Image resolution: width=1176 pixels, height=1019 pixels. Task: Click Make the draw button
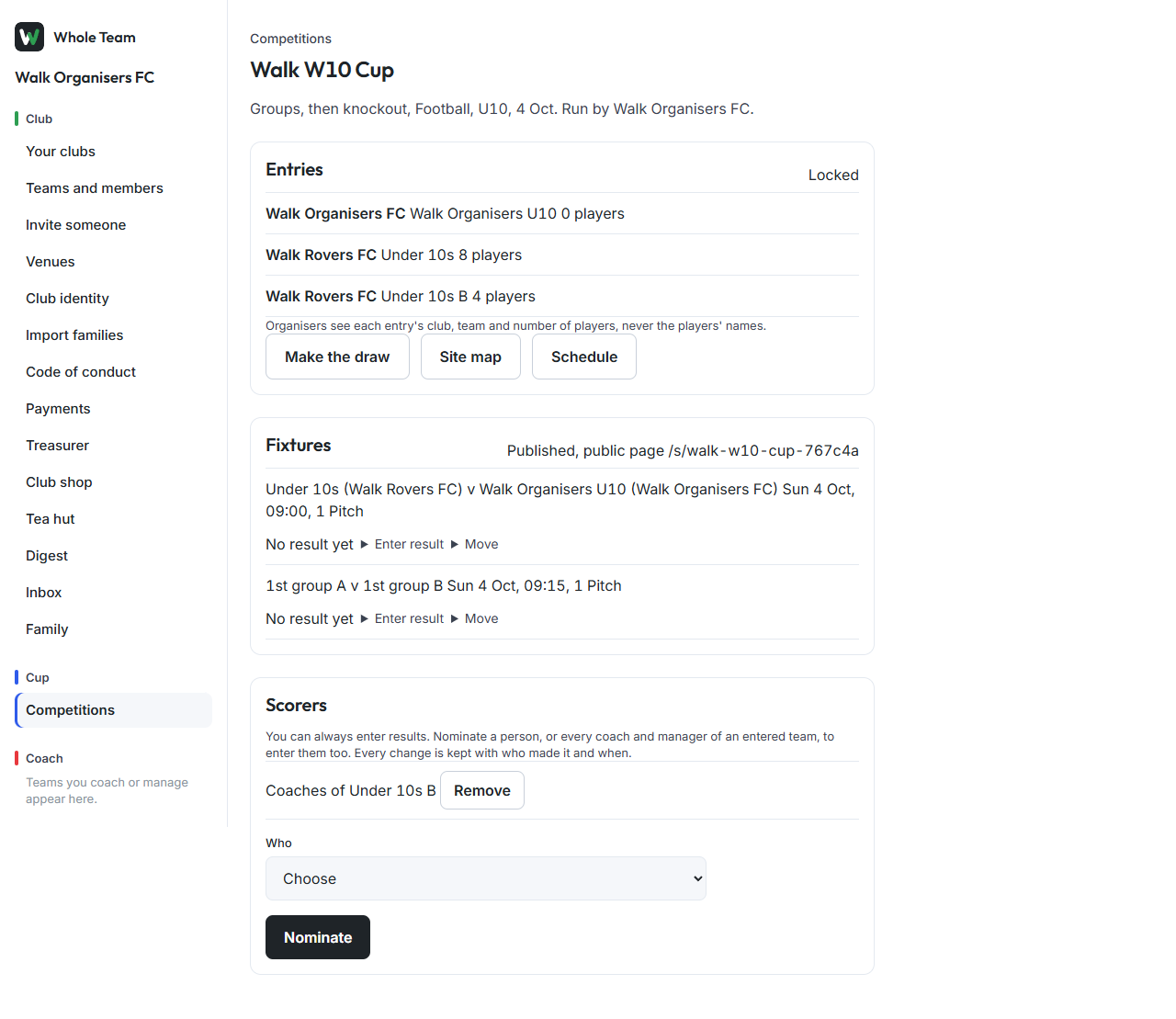point(337,357)
